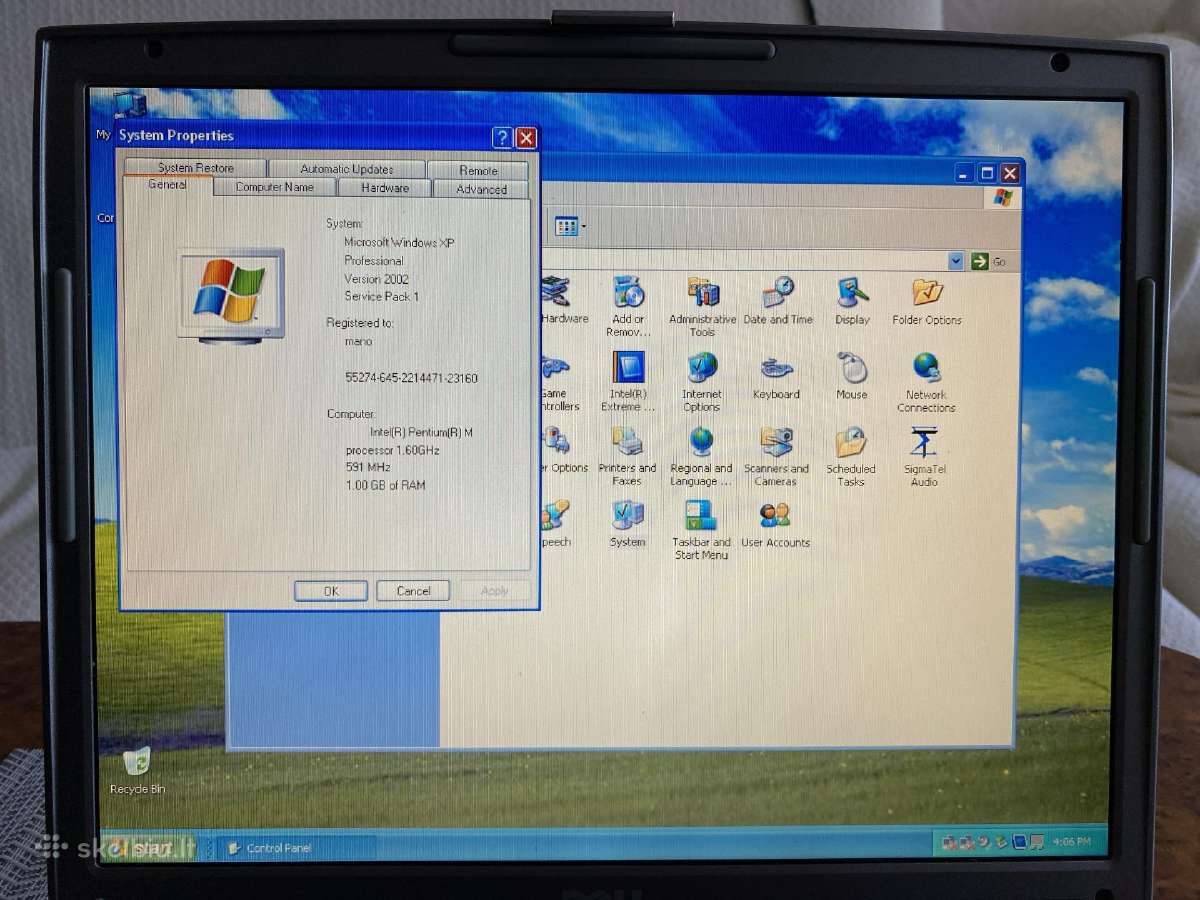Open the Power Options icon
This screenshot has width=1200, height=900.
pos(563,449)
